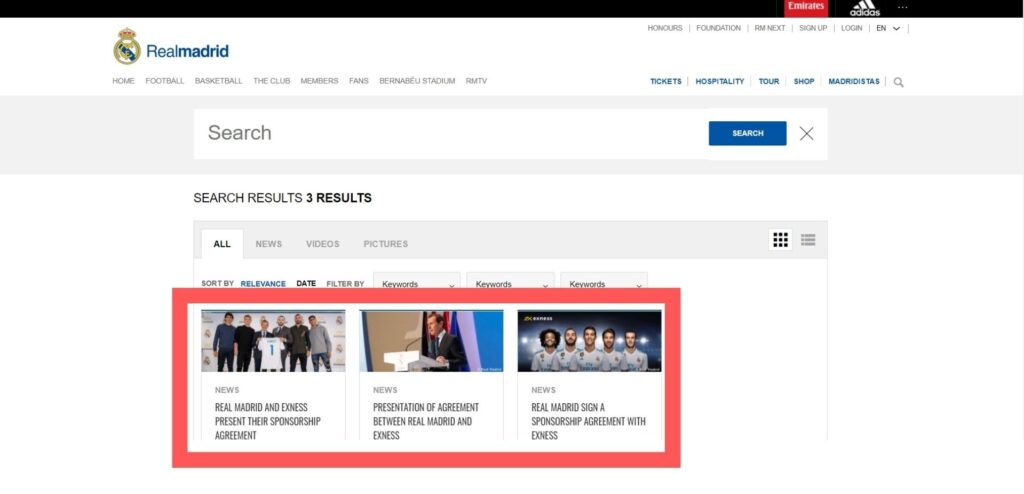Viewport: 1024px width, 494px height.
Task: Sort results by Relevance
Action: 263,284
